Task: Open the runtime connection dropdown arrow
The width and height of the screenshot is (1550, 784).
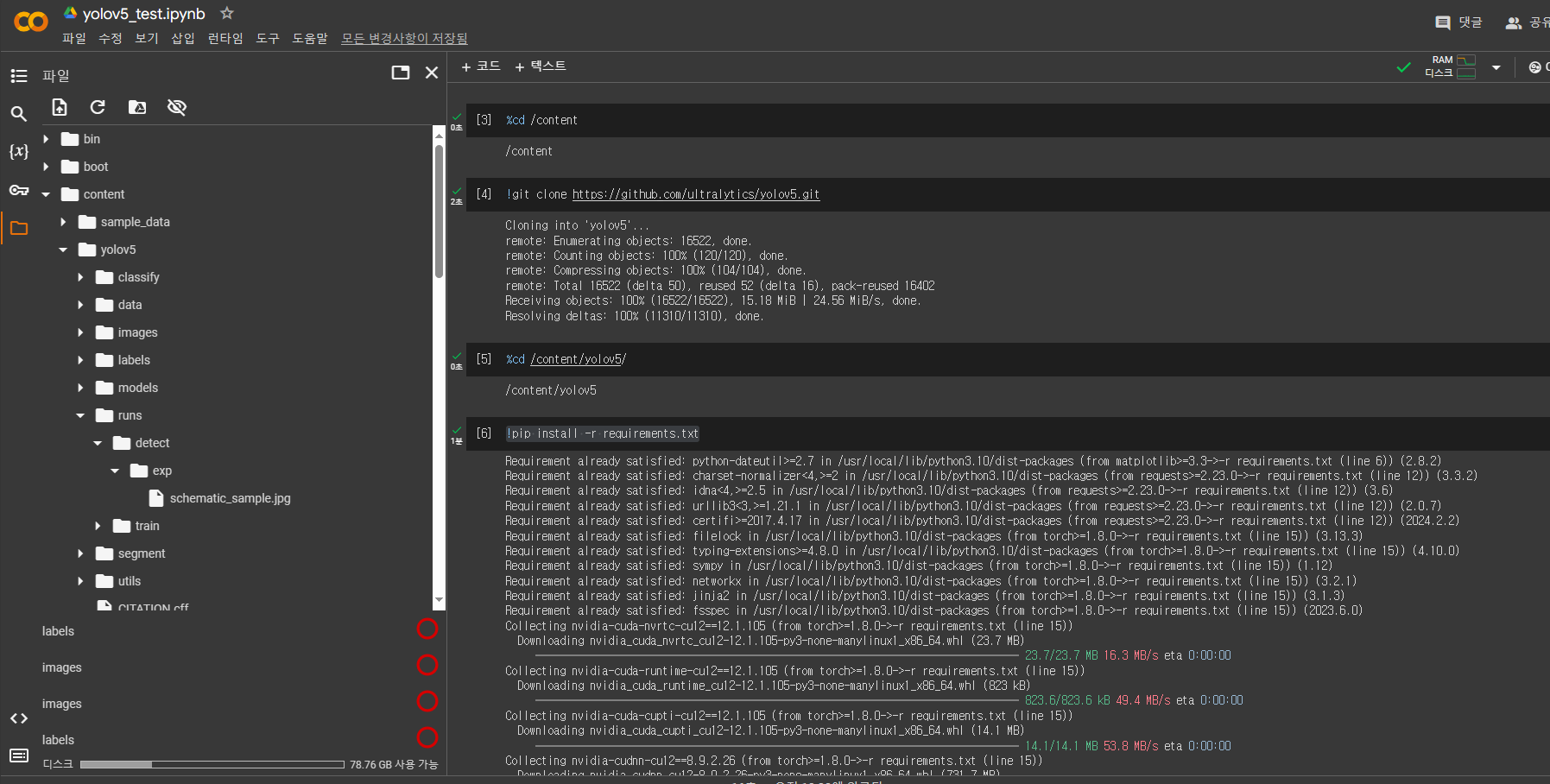Action: click(x=1496, y=67)
